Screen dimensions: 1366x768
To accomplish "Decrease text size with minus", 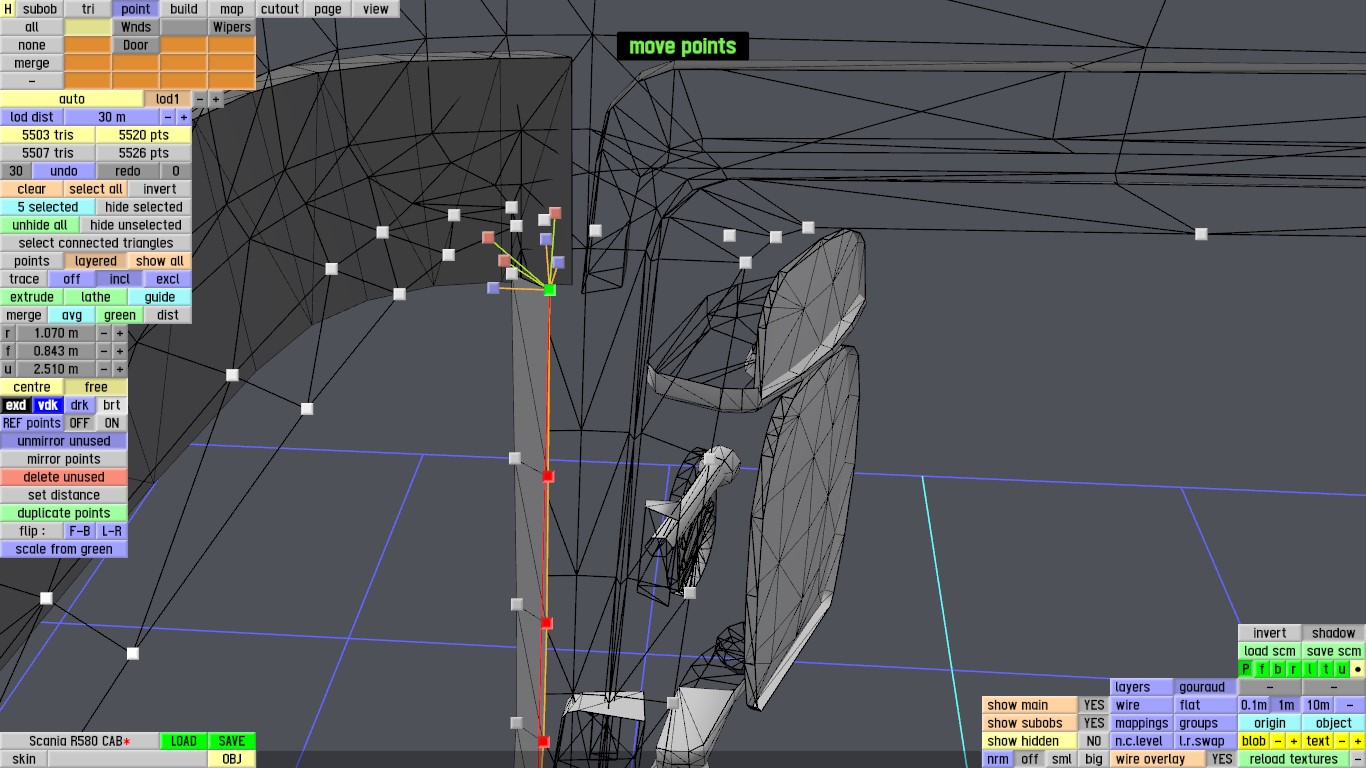I will click(1342, 741).
